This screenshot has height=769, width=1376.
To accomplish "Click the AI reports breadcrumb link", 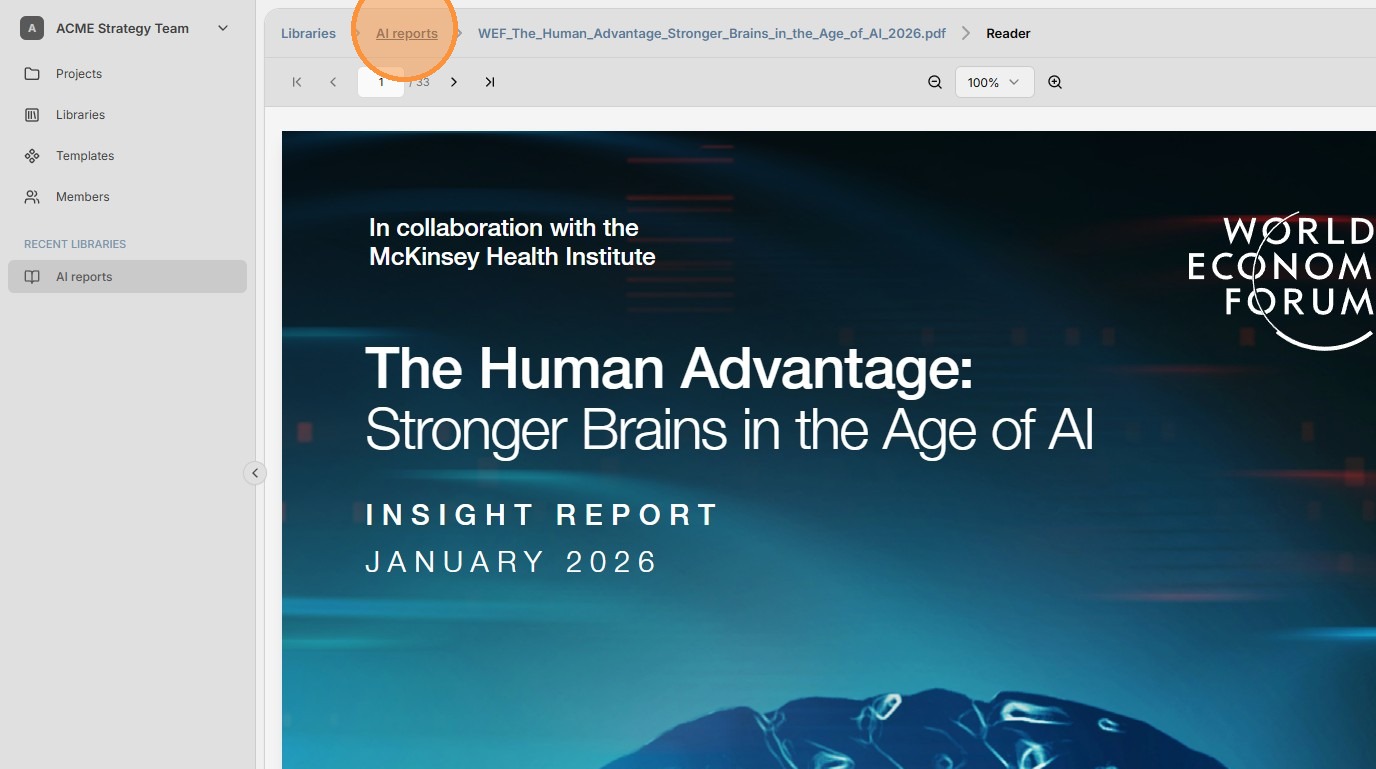I will point(407,33).
